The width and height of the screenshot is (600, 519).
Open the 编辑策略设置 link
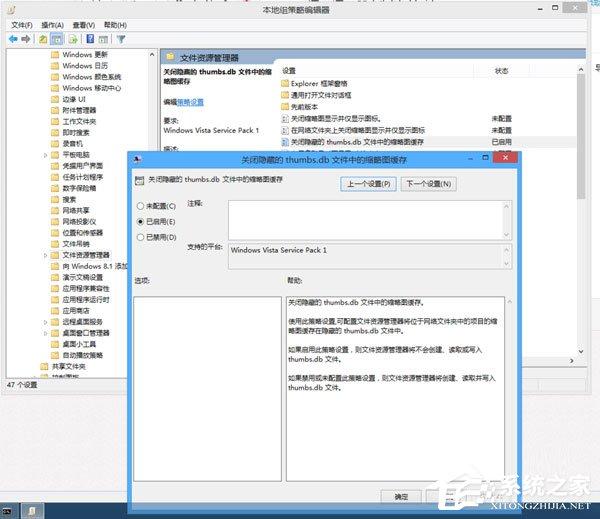pyautogui.click(x=190, y=102)
